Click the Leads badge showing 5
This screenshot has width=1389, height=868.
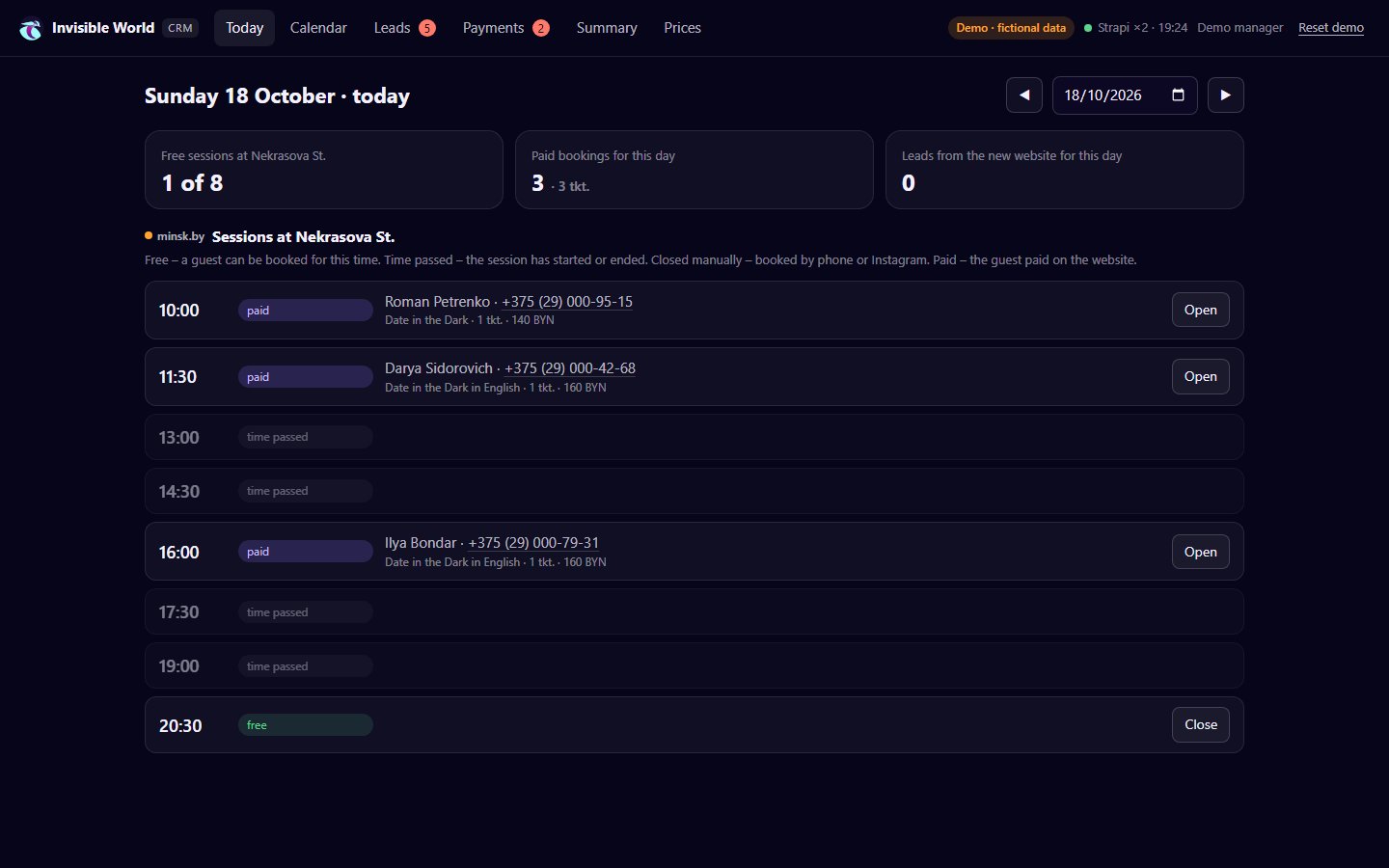[x=427, y=28]
